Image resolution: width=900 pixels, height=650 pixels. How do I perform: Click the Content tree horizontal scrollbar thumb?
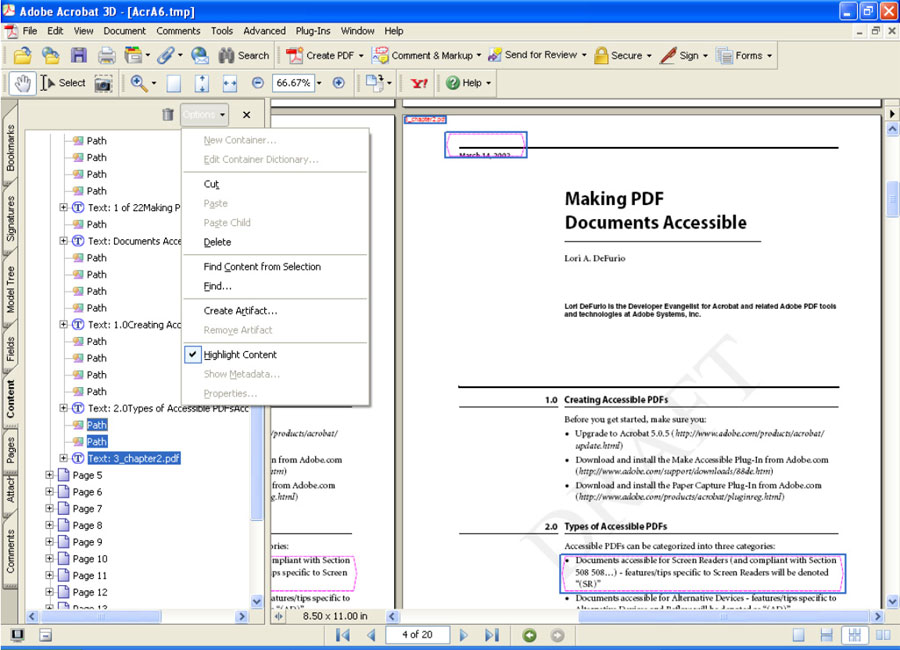pos(102,617)
